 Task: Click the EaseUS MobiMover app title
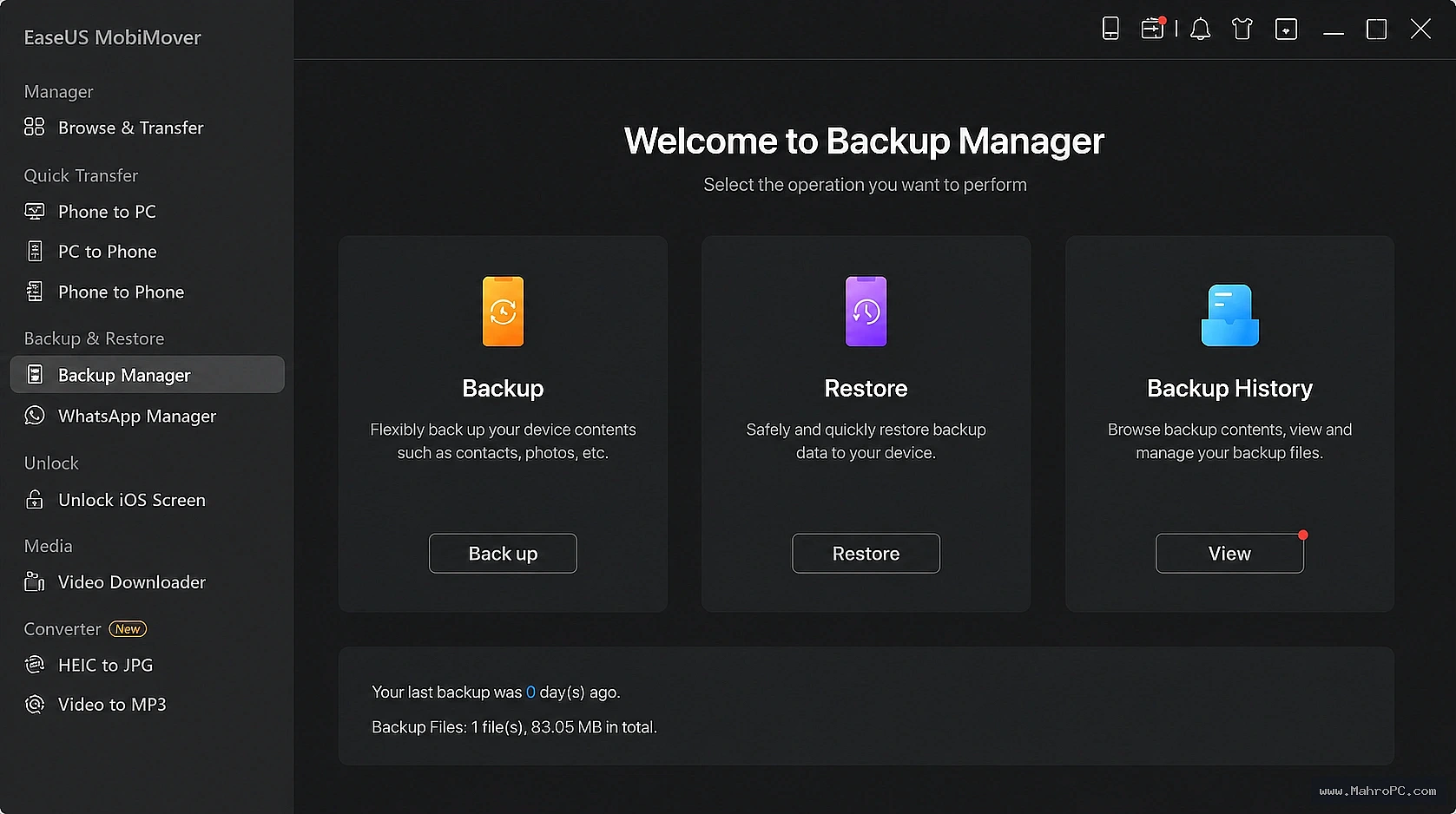coord(112,37)
